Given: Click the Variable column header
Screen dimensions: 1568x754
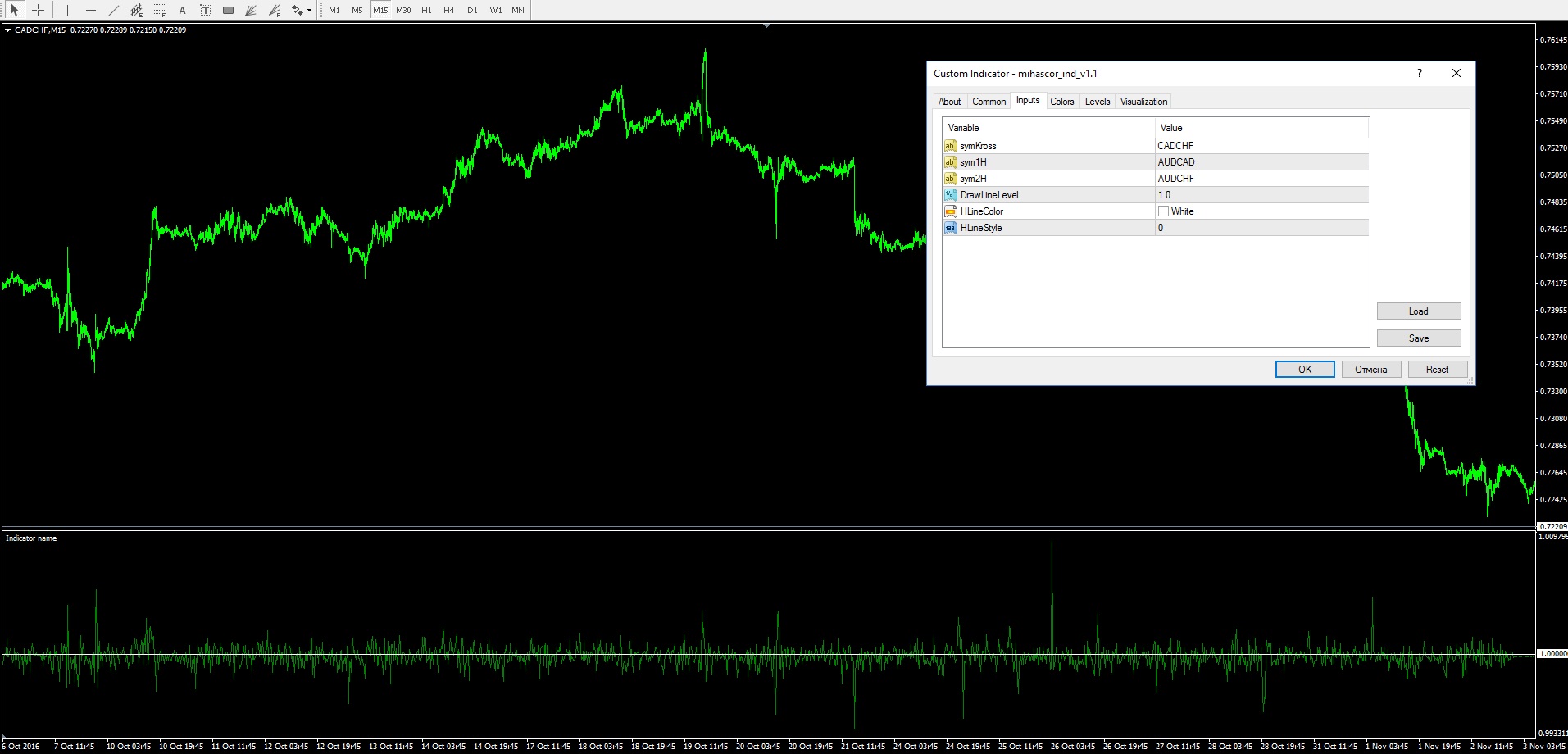Looking at the screenshot, I should pos(1048,127).
